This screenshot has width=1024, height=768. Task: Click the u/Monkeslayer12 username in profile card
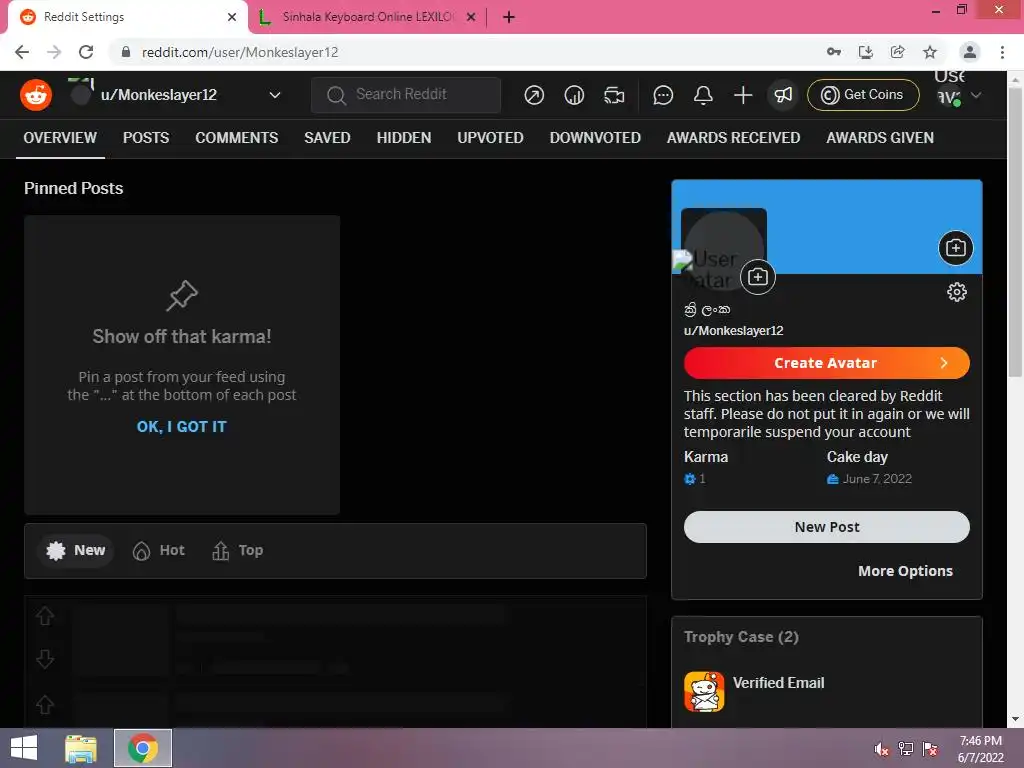point(733,330)
